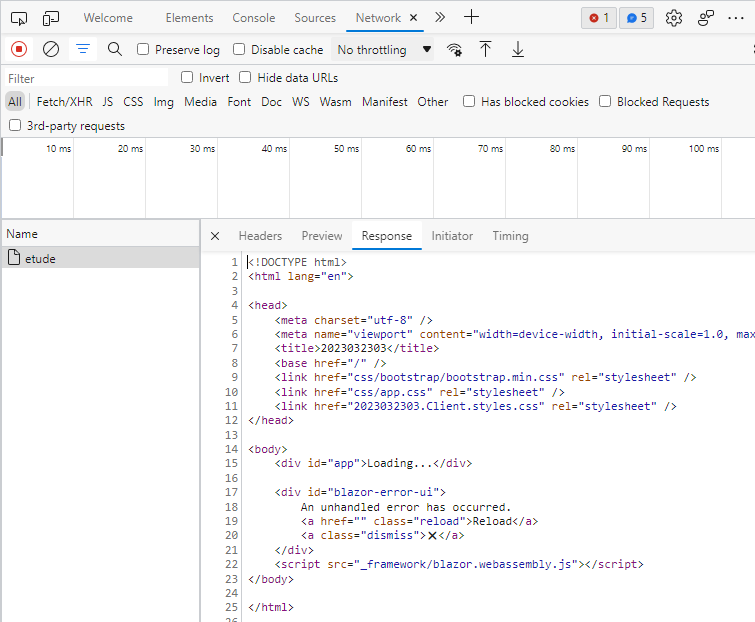The width and height of the screenshot is (755, 622).
Task: Clear the network log
Action: 51,49
